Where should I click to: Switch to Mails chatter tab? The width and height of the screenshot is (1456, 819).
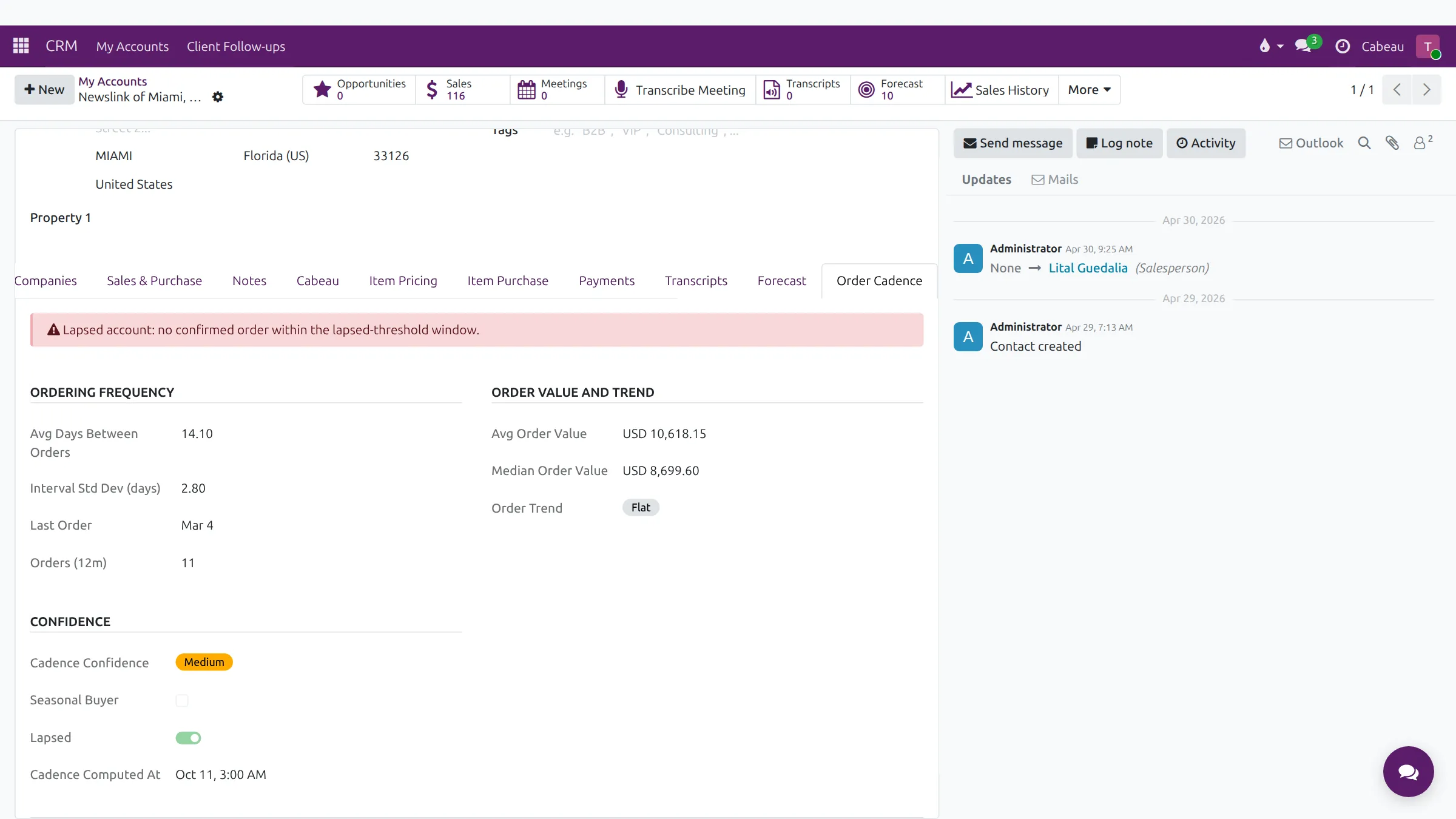(1055, 180)
